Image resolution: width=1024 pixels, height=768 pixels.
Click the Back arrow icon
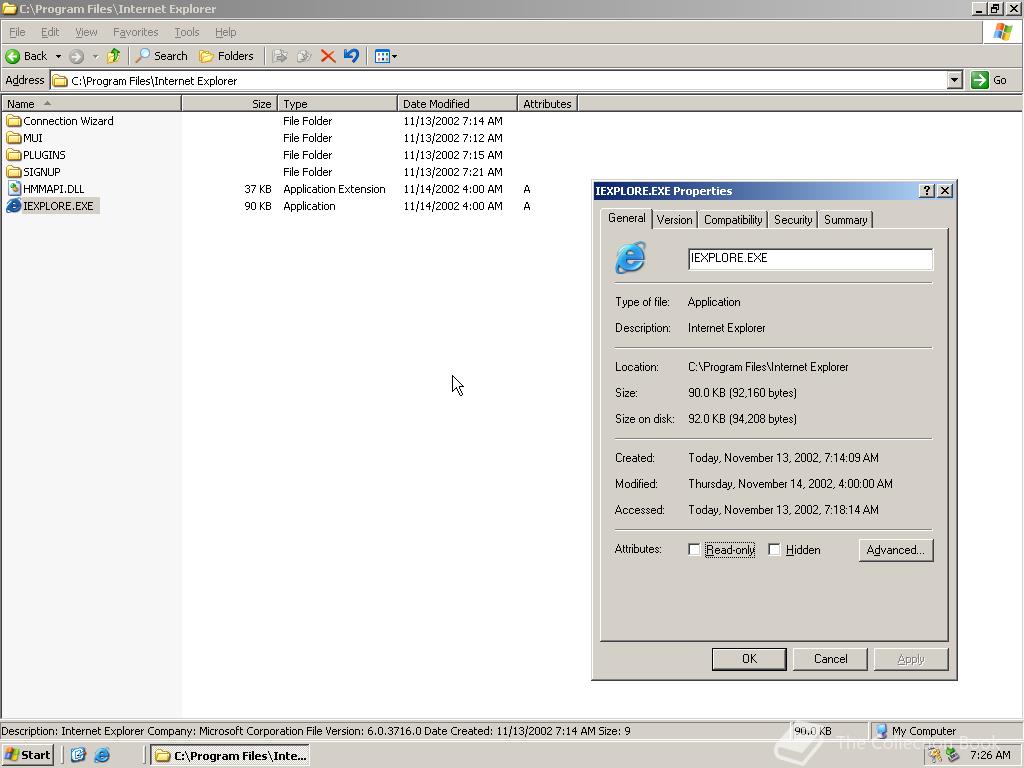[x=12, y=56]
